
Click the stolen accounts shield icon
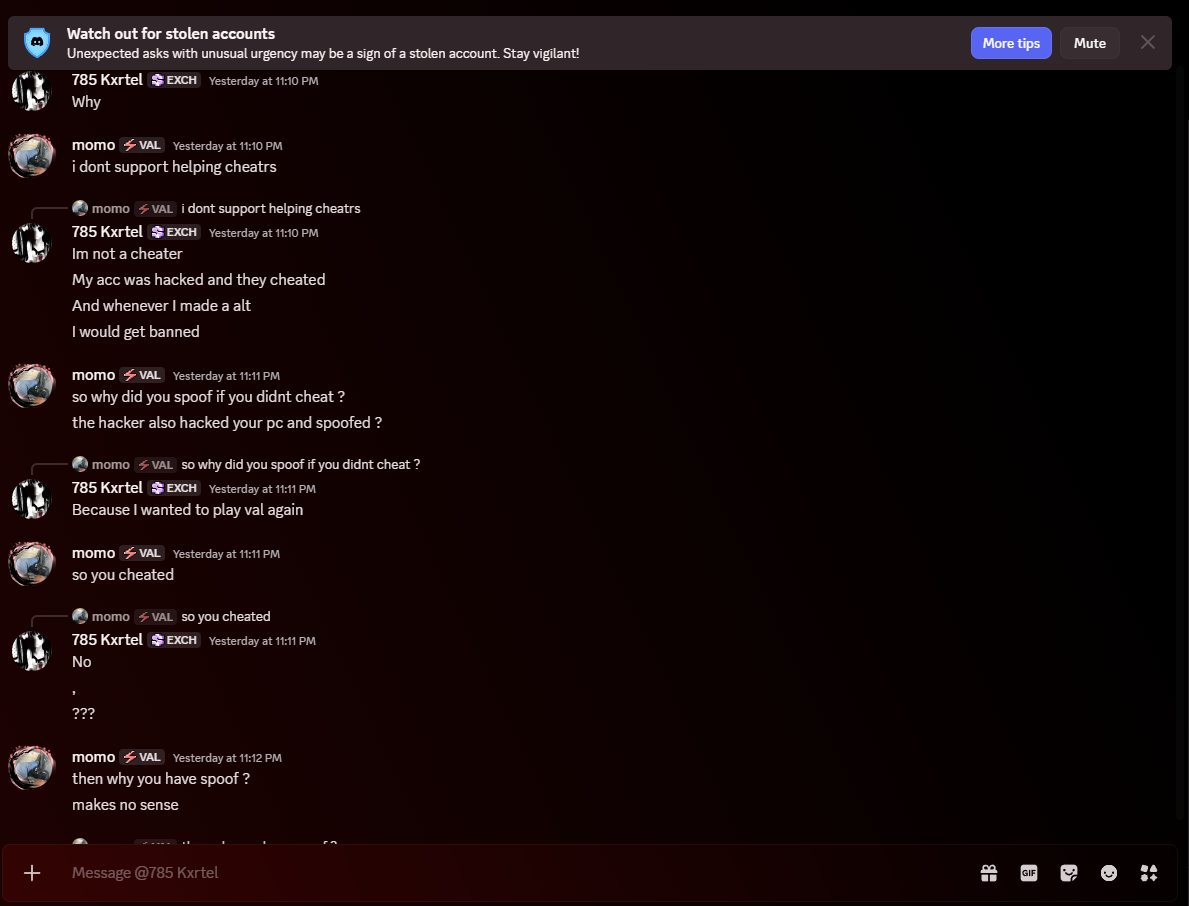point(37,43)
